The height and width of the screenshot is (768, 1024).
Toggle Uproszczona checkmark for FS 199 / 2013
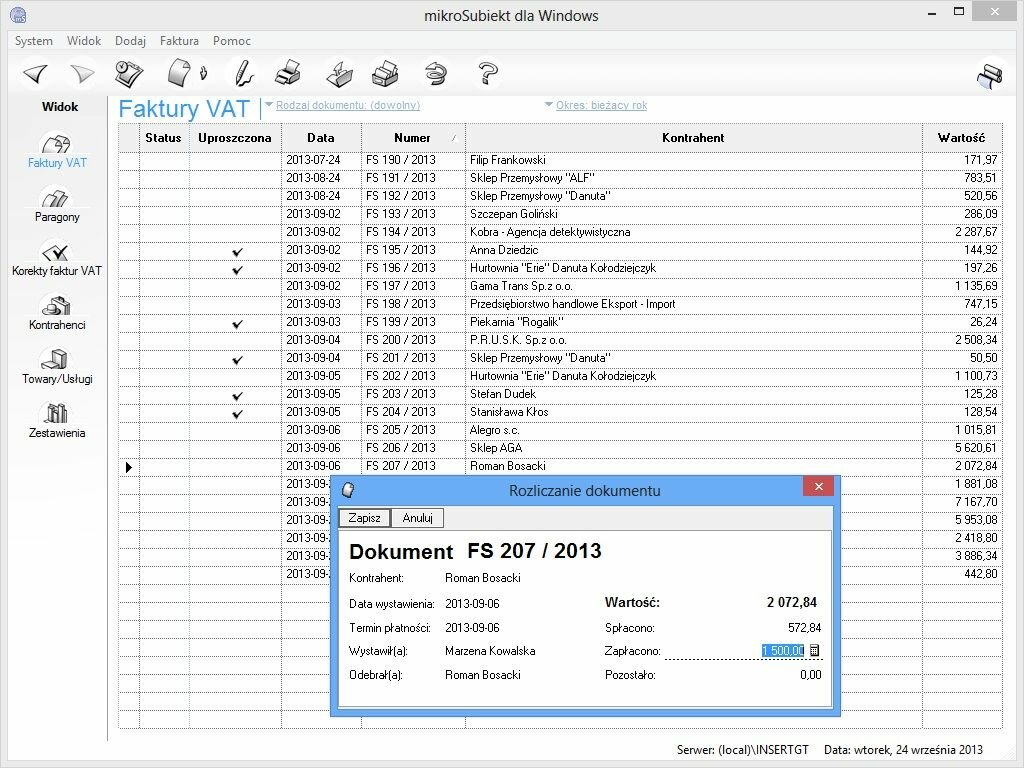click(236, 322)
